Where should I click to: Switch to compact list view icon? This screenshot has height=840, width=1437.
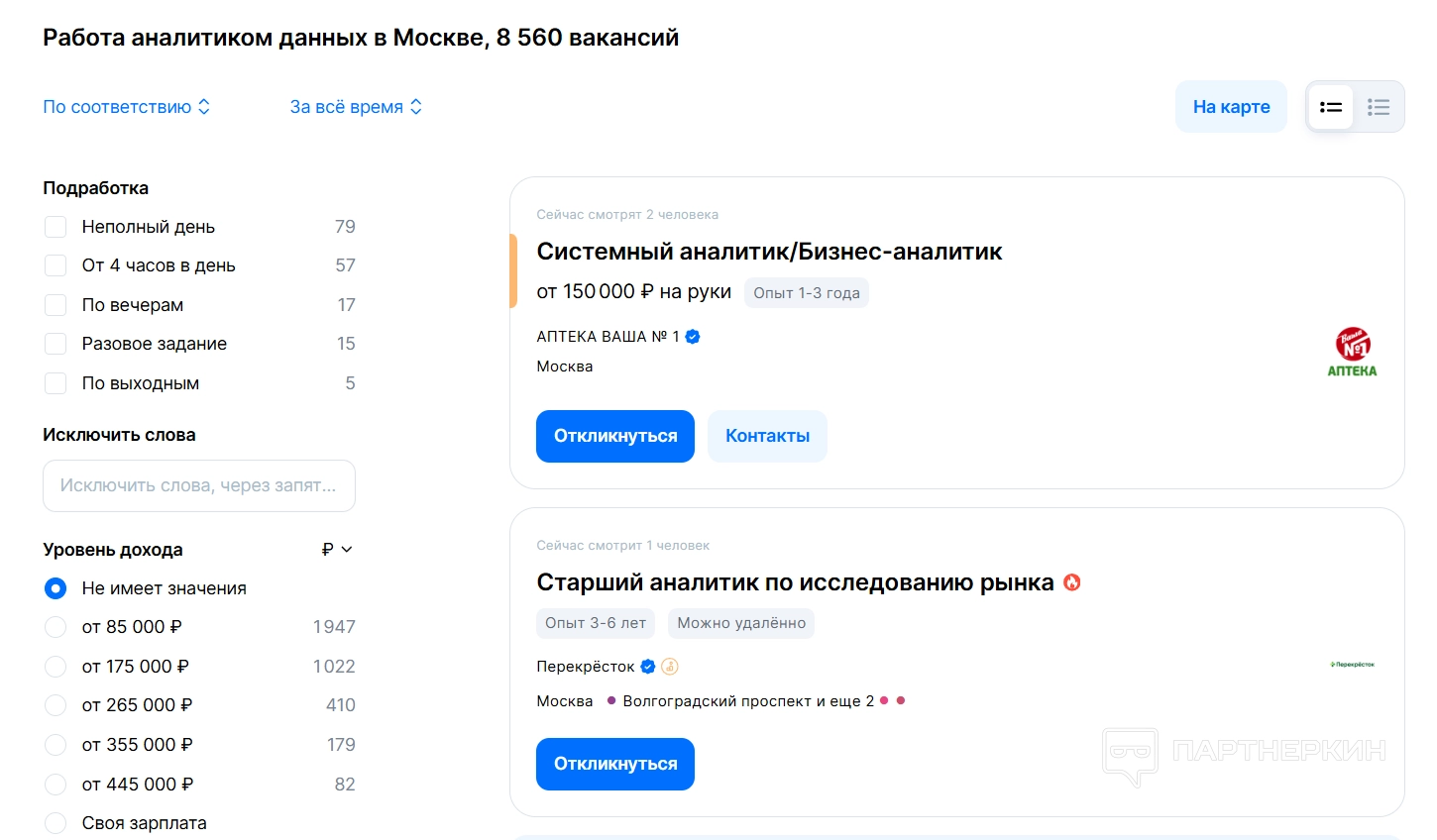click(x=1379, y=107)
